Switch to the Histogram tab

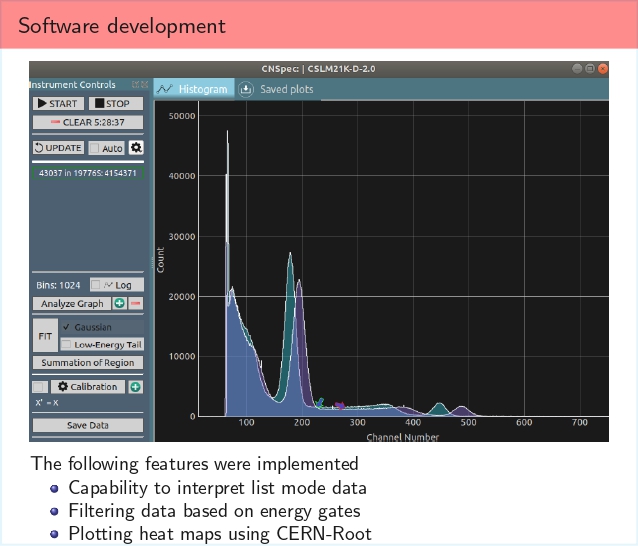tap(194, 89)
